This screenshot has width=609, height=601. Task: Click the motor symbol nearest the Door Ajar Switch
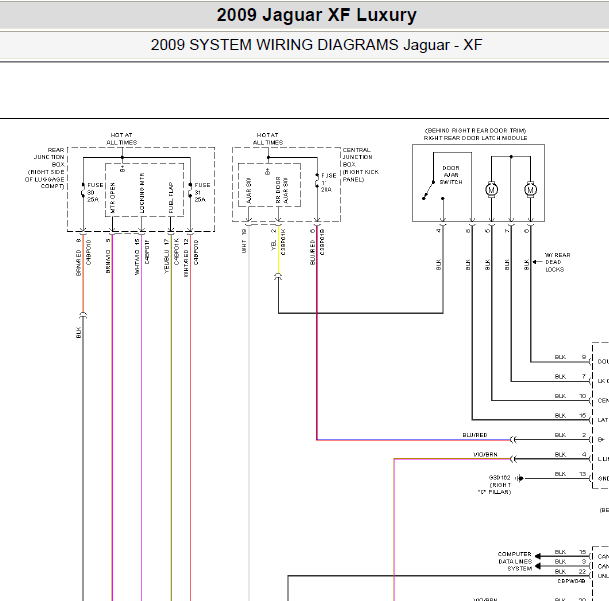(491, 190)
